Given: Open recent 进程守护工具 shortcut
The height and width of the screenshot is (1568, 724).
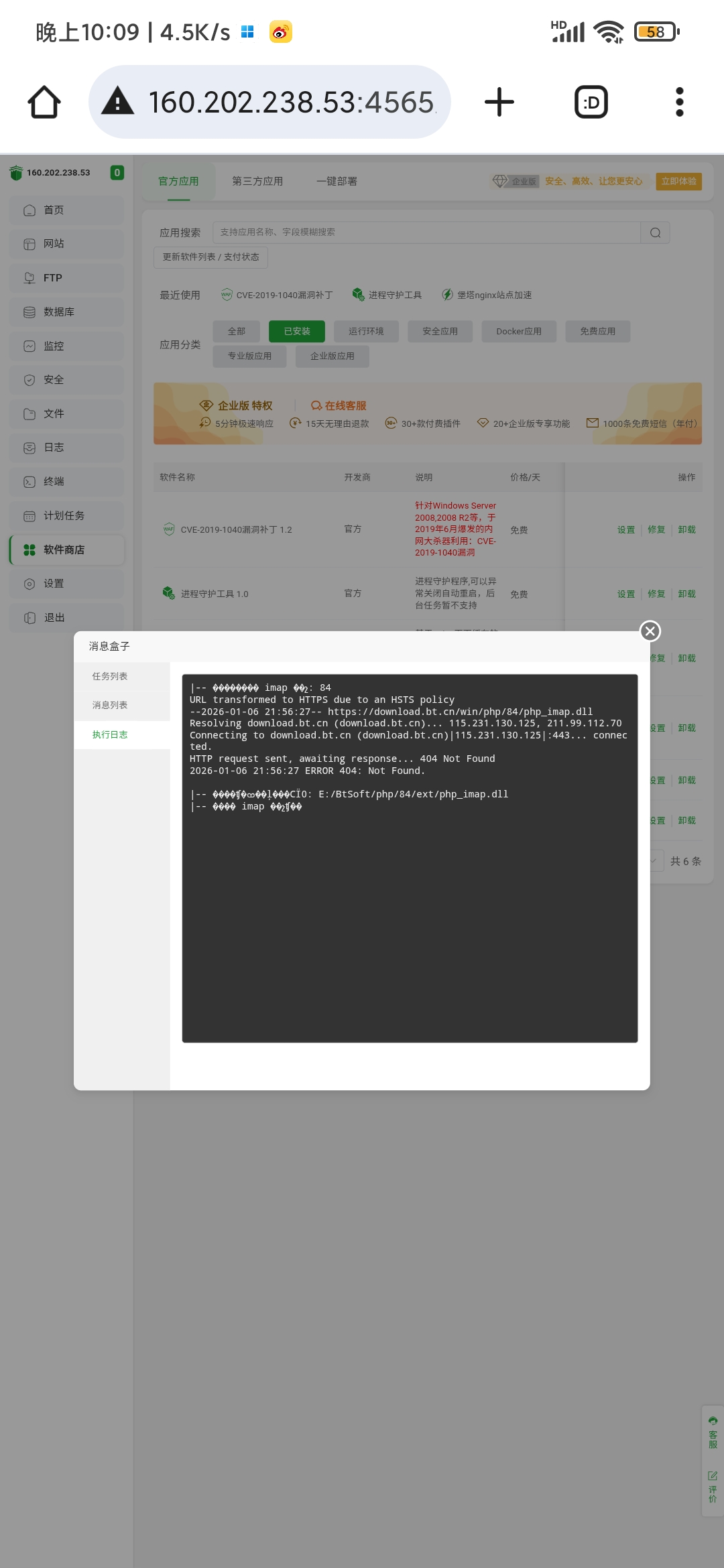Looking at the screenshot, I should coord(387,295).
